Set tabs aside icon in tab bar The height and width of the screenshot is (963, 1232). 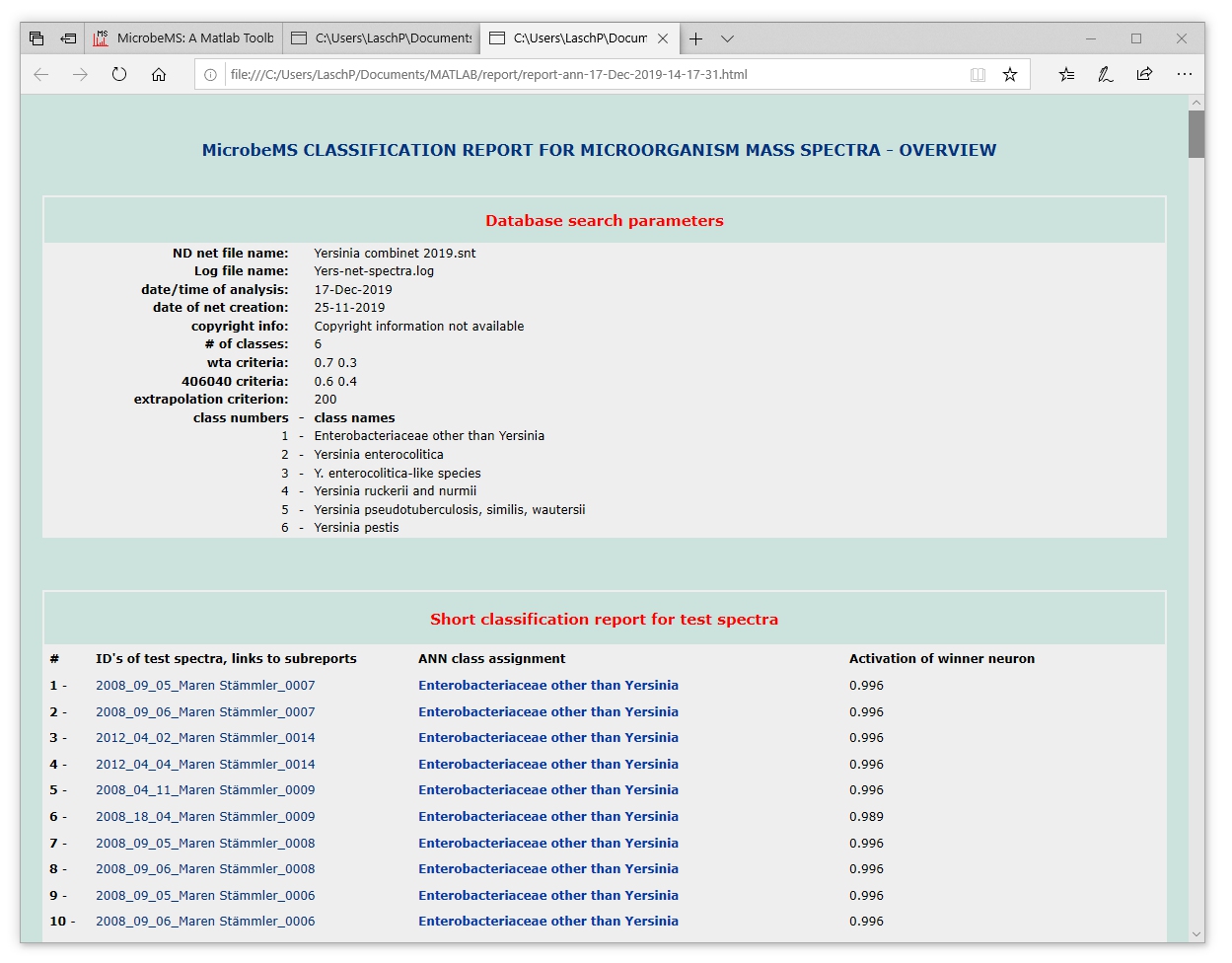point(68,38)
